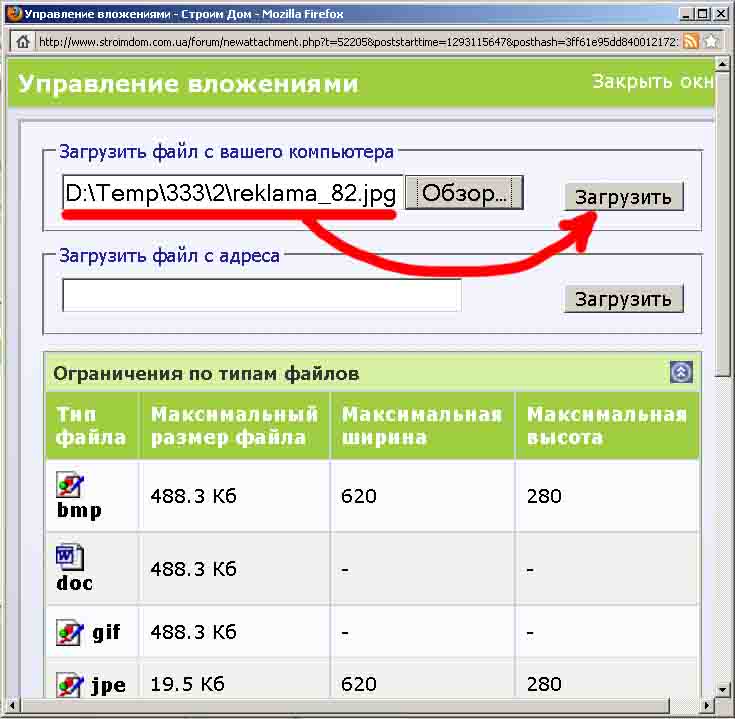Click the vertical scrollbar up arrow
The width and height of the screenshot is (735, 719).
(x=722, y=63)
